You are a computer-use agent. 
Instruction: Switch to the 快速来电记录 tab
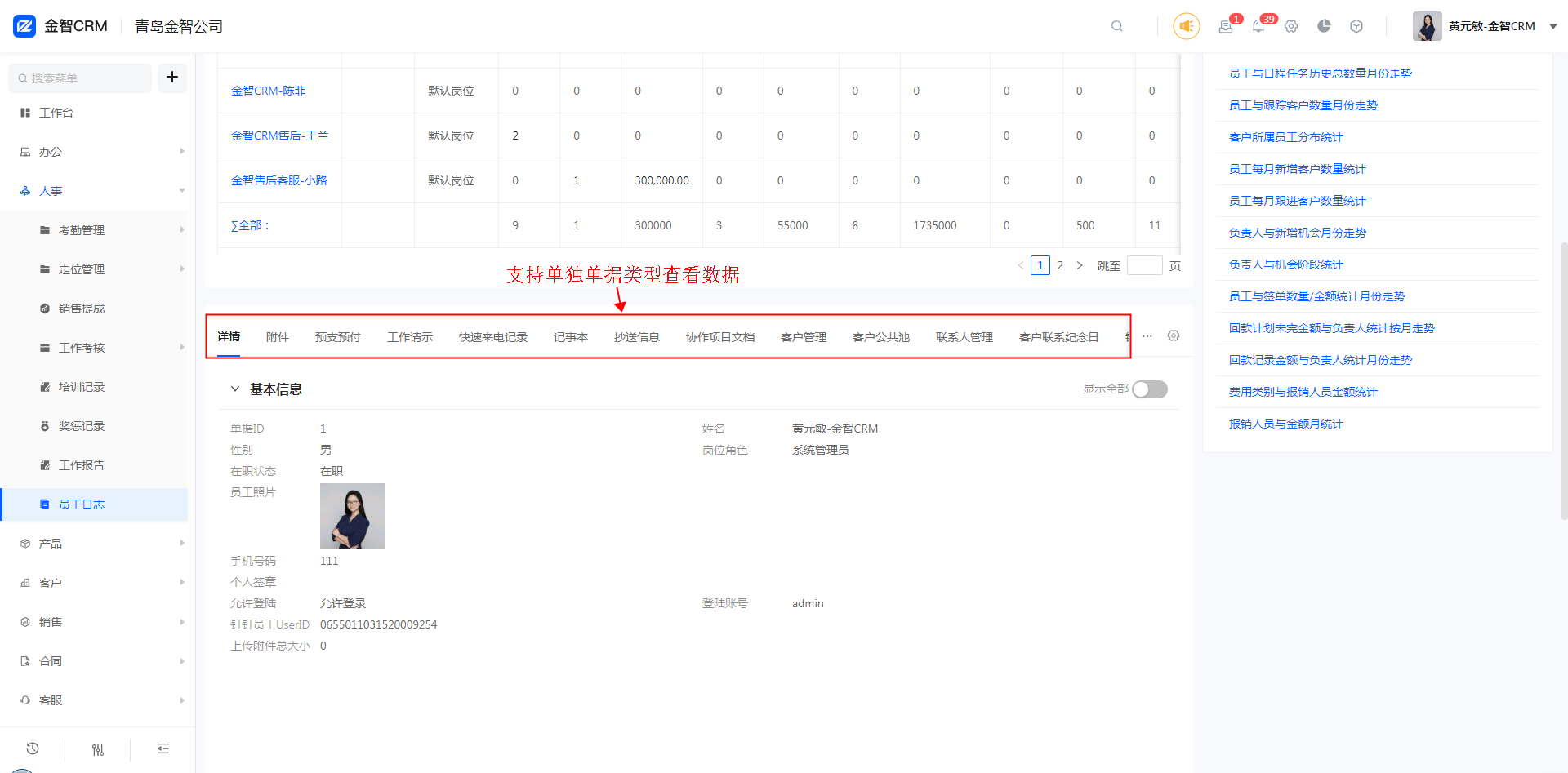[493, 337]
